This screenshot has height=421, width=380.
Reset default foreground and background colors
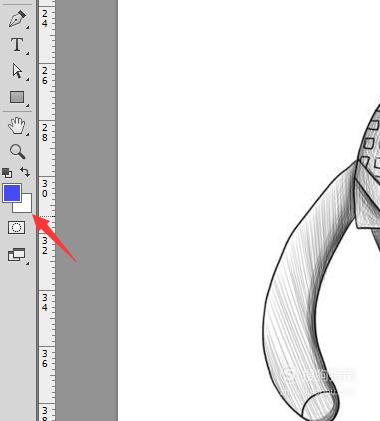click(x=7, y=173)
